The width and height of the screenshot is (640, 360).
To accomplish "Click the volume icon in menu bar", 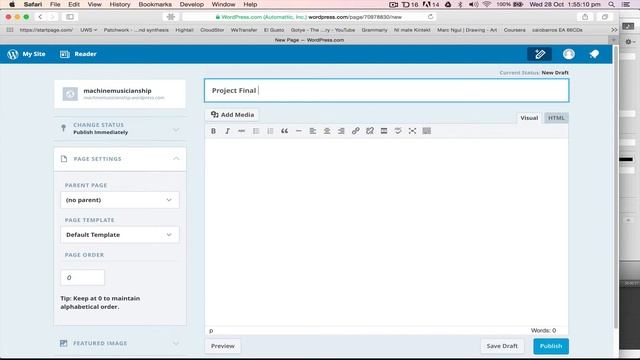I will coord(473,4).
